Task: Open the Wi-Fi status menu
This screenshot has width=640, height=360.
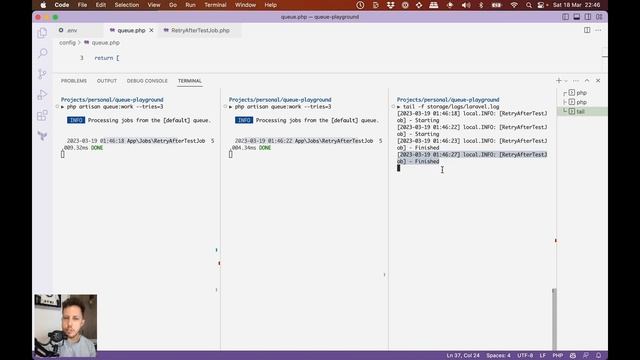Action: point(514,5)
